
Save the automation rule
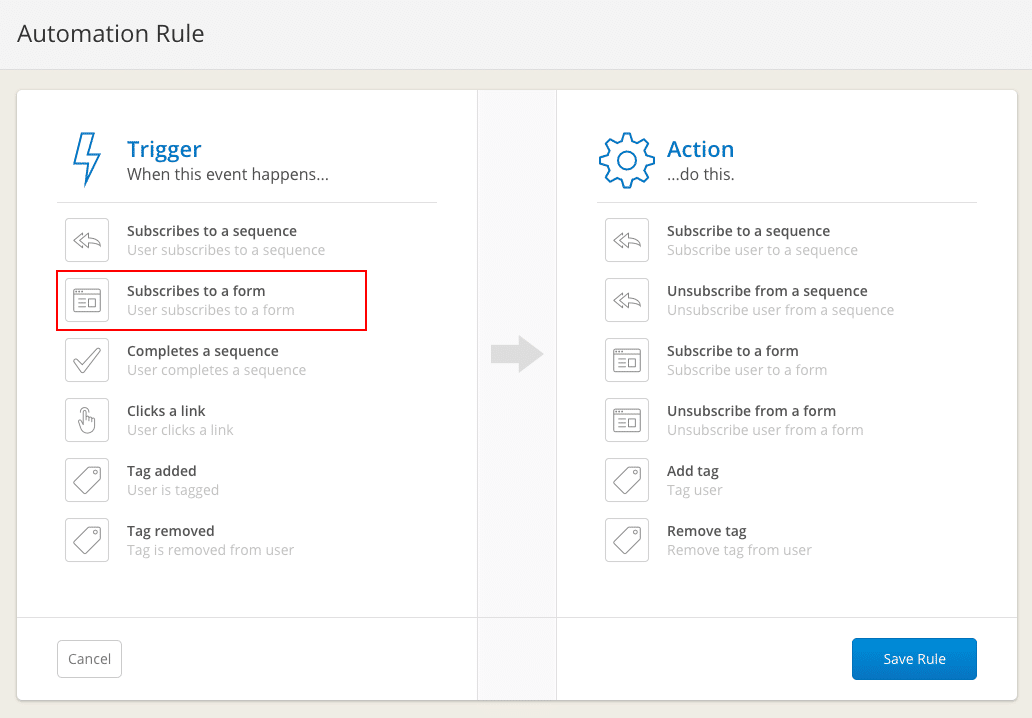point(914,659)
